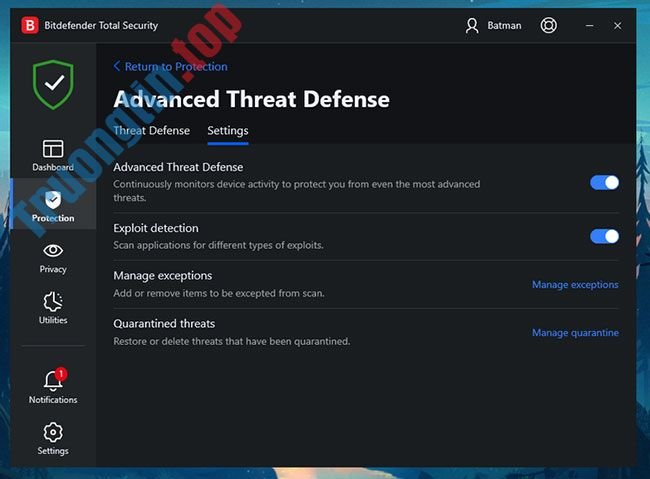Open the Utilities icon in sidebar
650x479 pixels.
click(x=53, y=302)
